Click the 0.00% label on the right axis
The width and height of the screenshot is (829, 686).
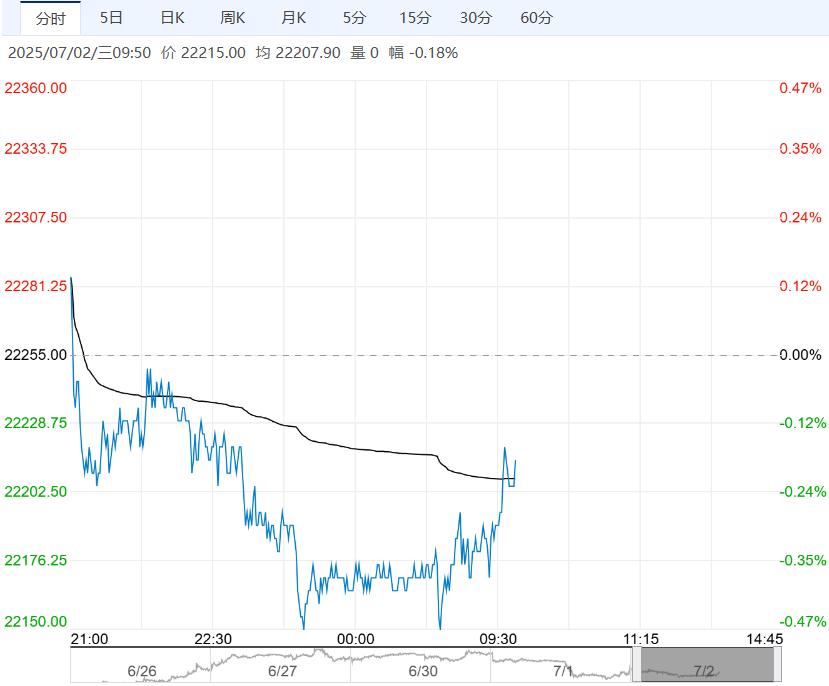click(x=800, y=355)
